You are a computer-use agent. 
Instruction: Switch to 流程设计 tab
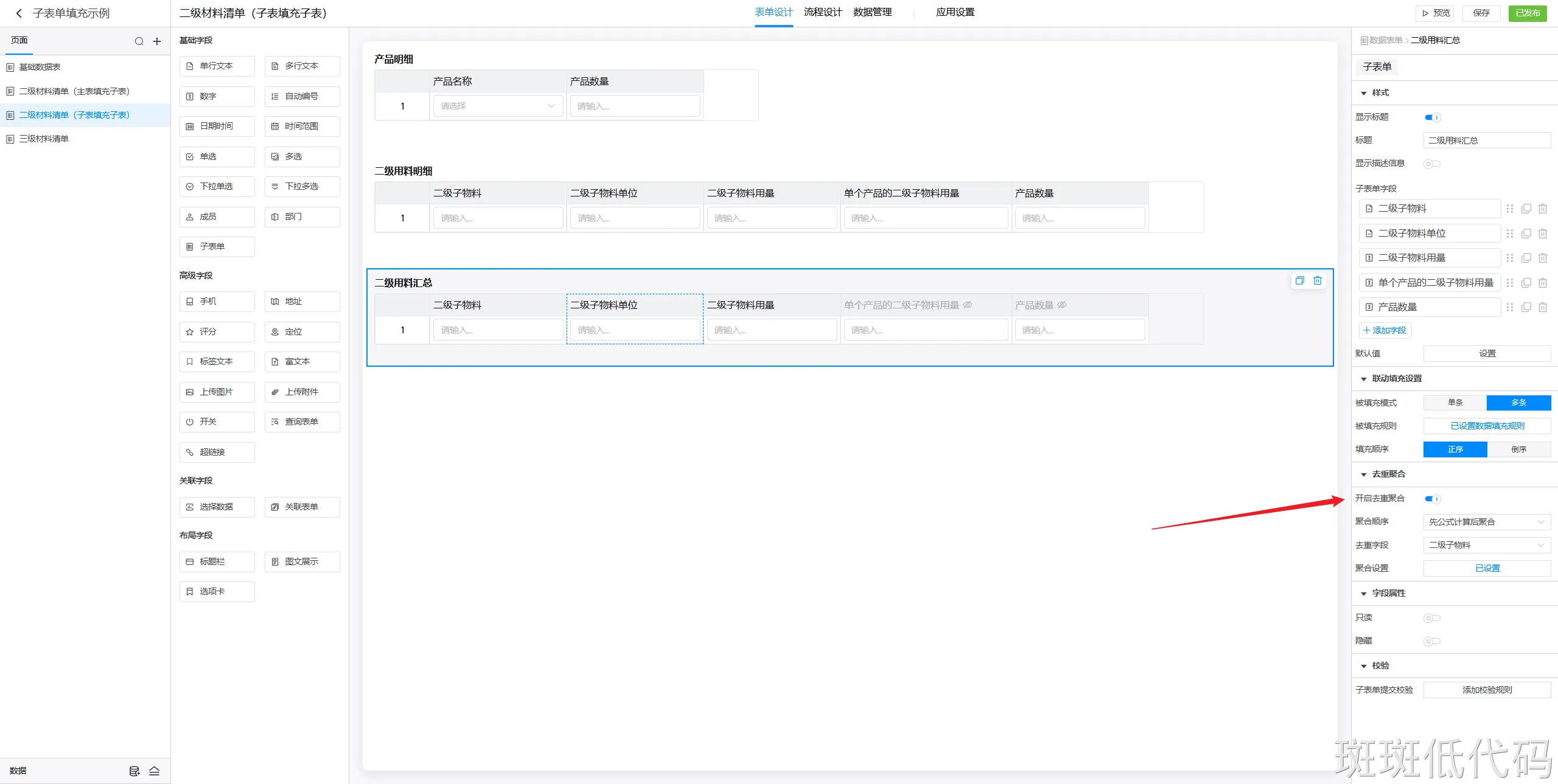point(823,12)
